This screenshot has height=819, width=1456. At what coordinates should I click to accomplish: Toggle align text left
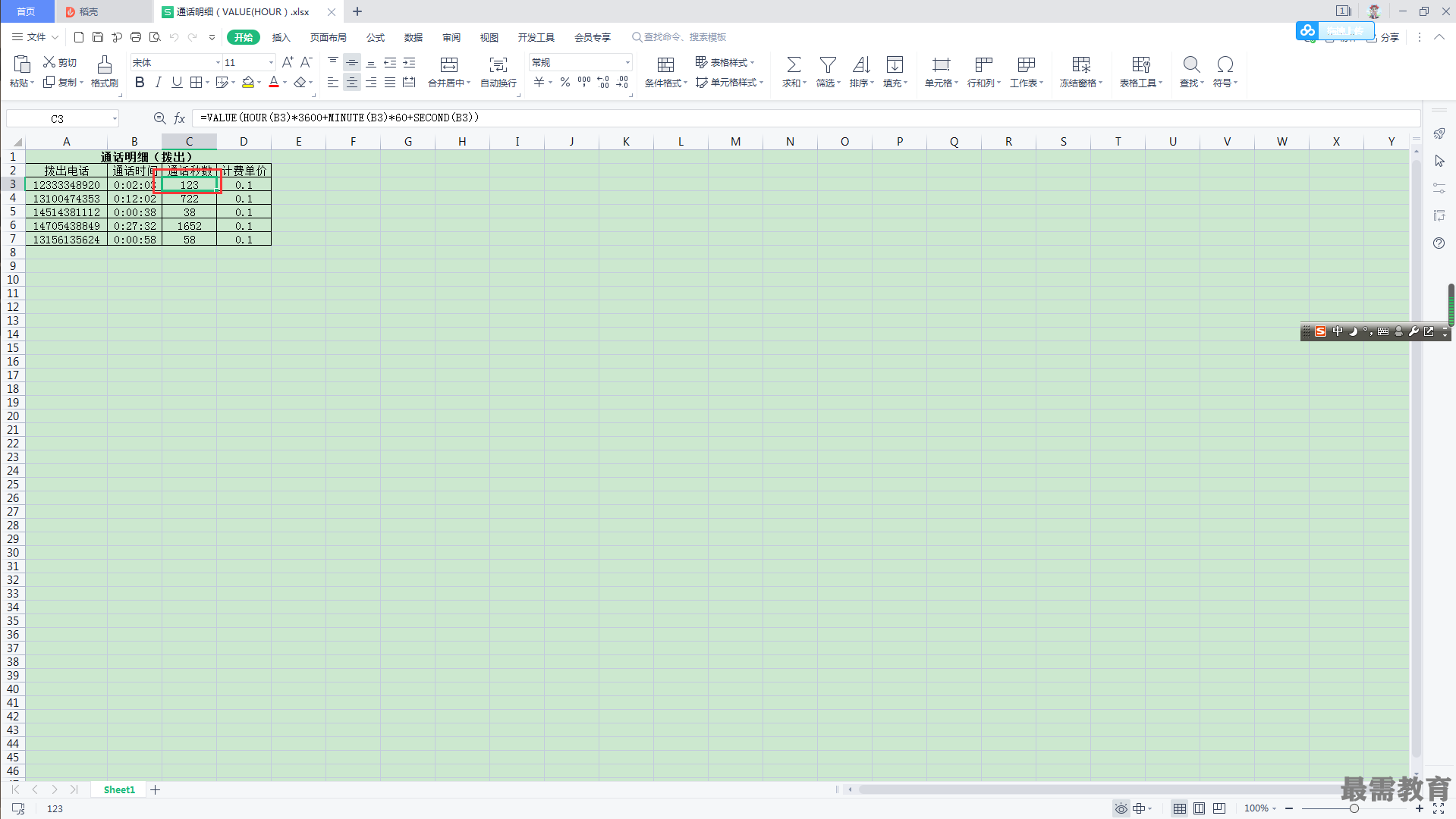[x=333, y=83]
